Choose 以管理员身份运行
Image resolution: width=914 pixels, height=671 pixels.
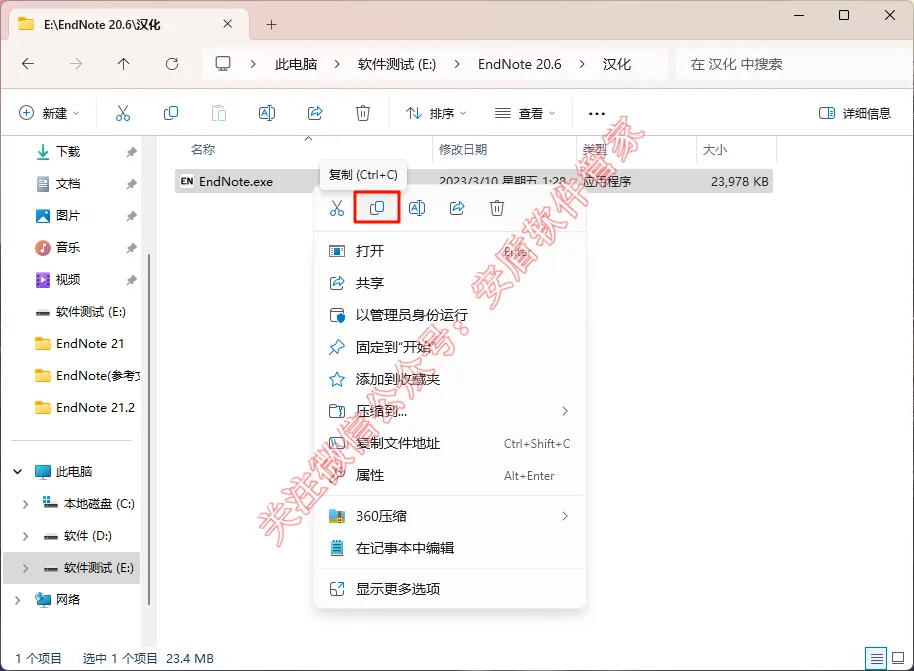click(x=449, y=315)
